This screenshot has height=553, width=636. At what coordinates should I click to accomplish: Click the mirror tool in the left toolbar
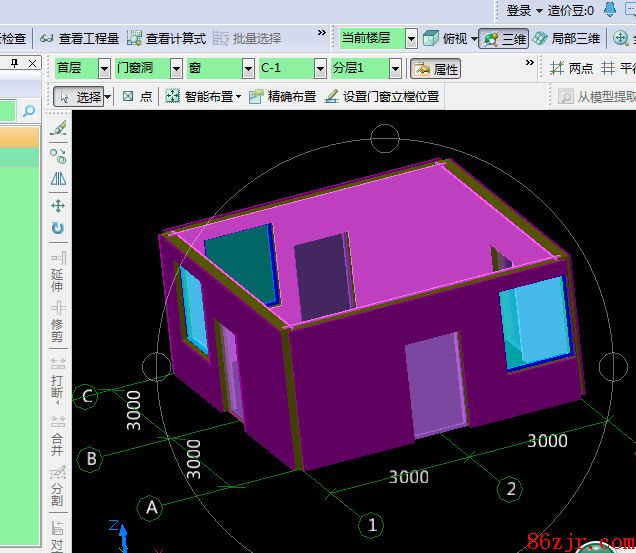click(58, 180)
